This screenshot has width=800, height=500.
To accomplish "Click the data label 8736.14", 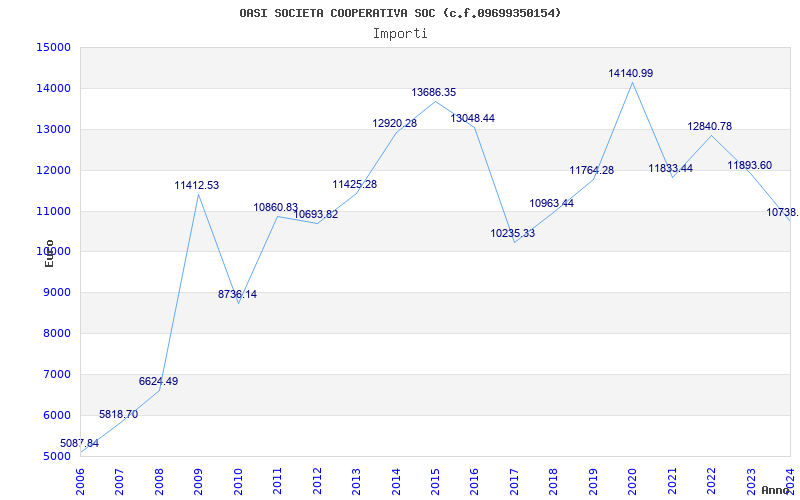I will tap(237, 294).
